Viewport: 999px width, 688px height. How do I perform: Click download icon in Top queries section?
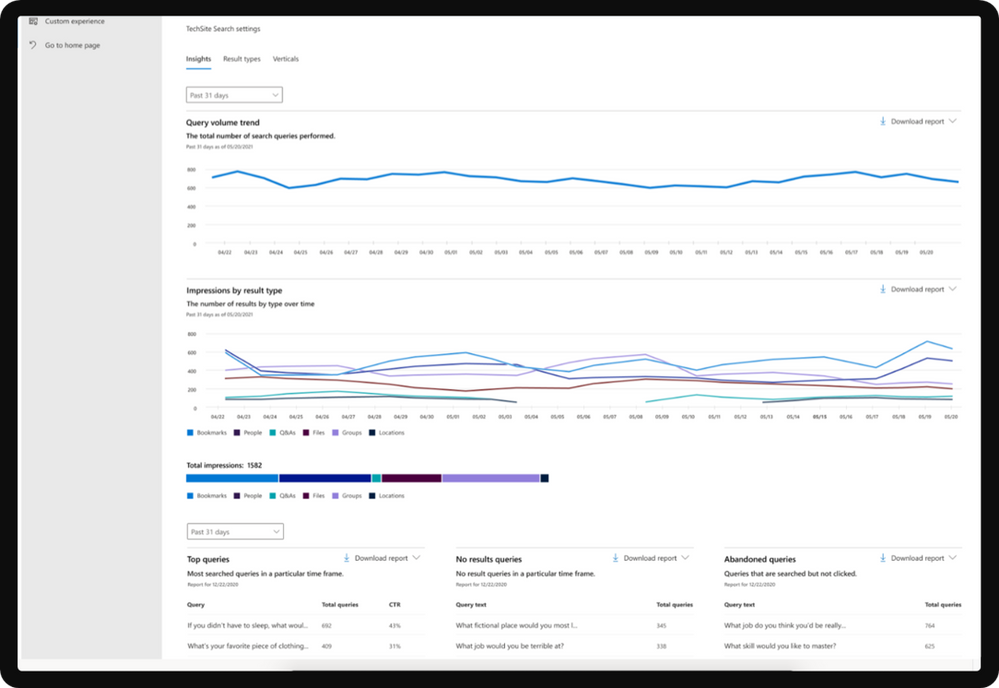click(x=347, y=558)
